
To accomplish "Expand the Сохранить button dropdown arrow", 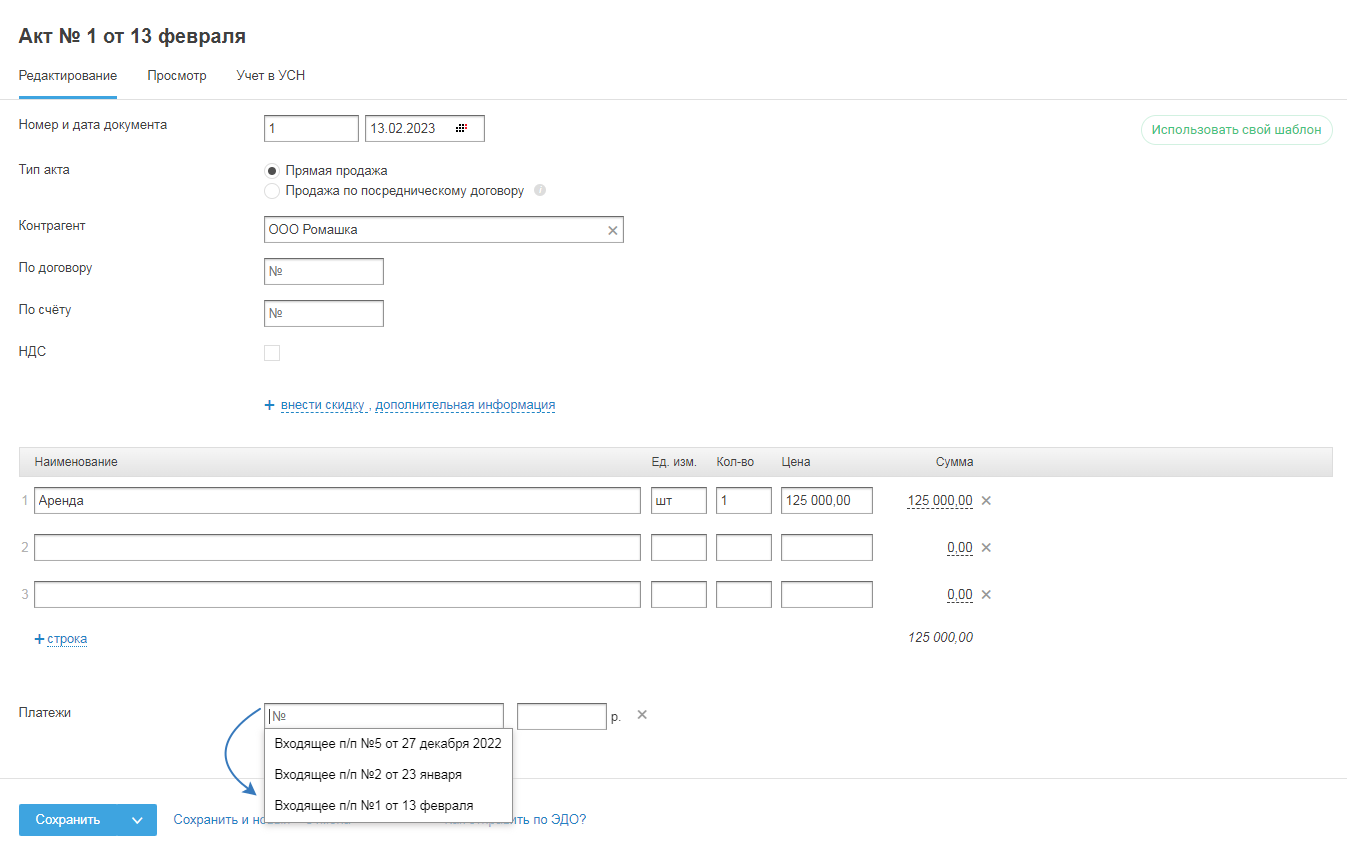I will [x=137, y=820].
